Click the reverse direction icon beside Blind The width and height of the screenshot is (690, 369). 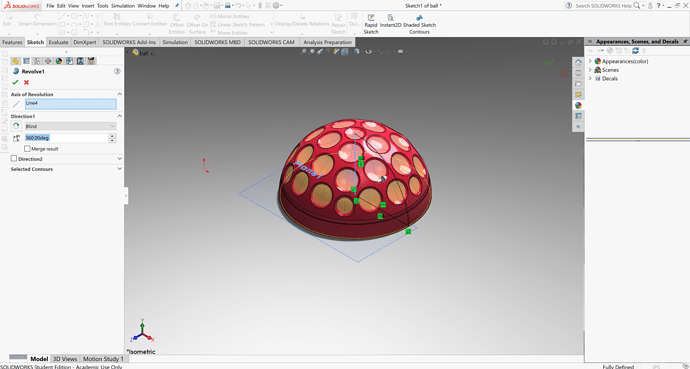(16, 126)
